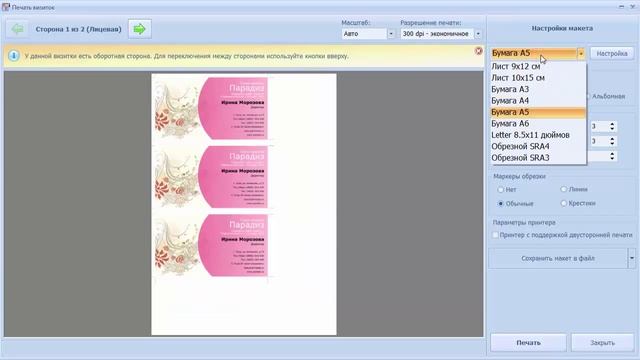This screenshot has height=360, width=640.
Task: Choose Бумага A4 from list
Action: [538, 100]
